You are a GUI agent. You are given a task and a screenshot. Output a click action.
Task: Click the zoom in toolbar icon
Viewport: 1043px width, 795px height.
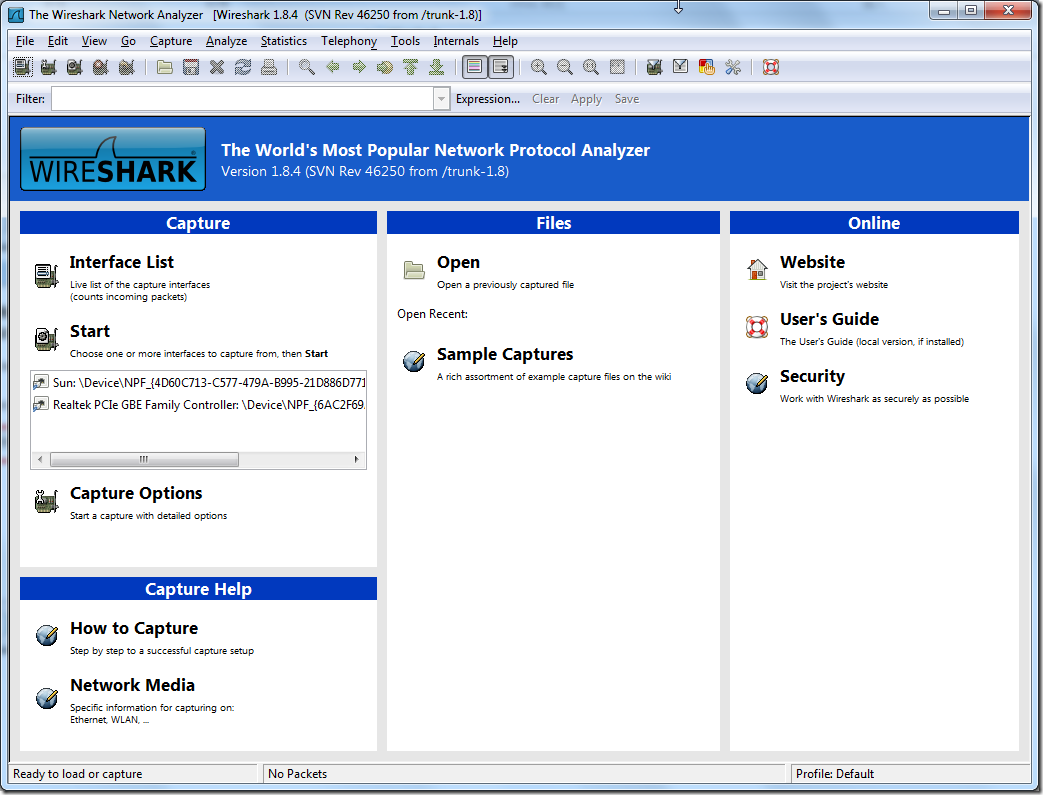(539, 67)
